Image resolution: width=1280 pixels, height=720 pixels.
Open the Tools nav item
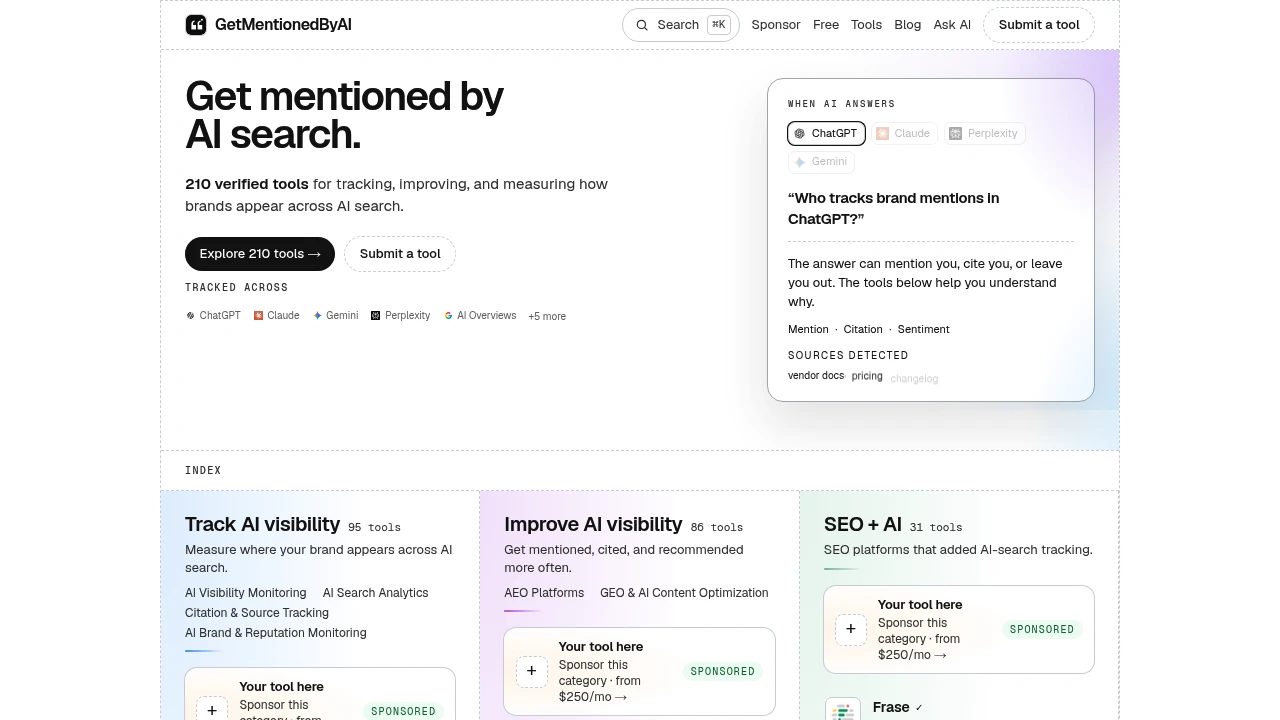(x=867, y=25)
